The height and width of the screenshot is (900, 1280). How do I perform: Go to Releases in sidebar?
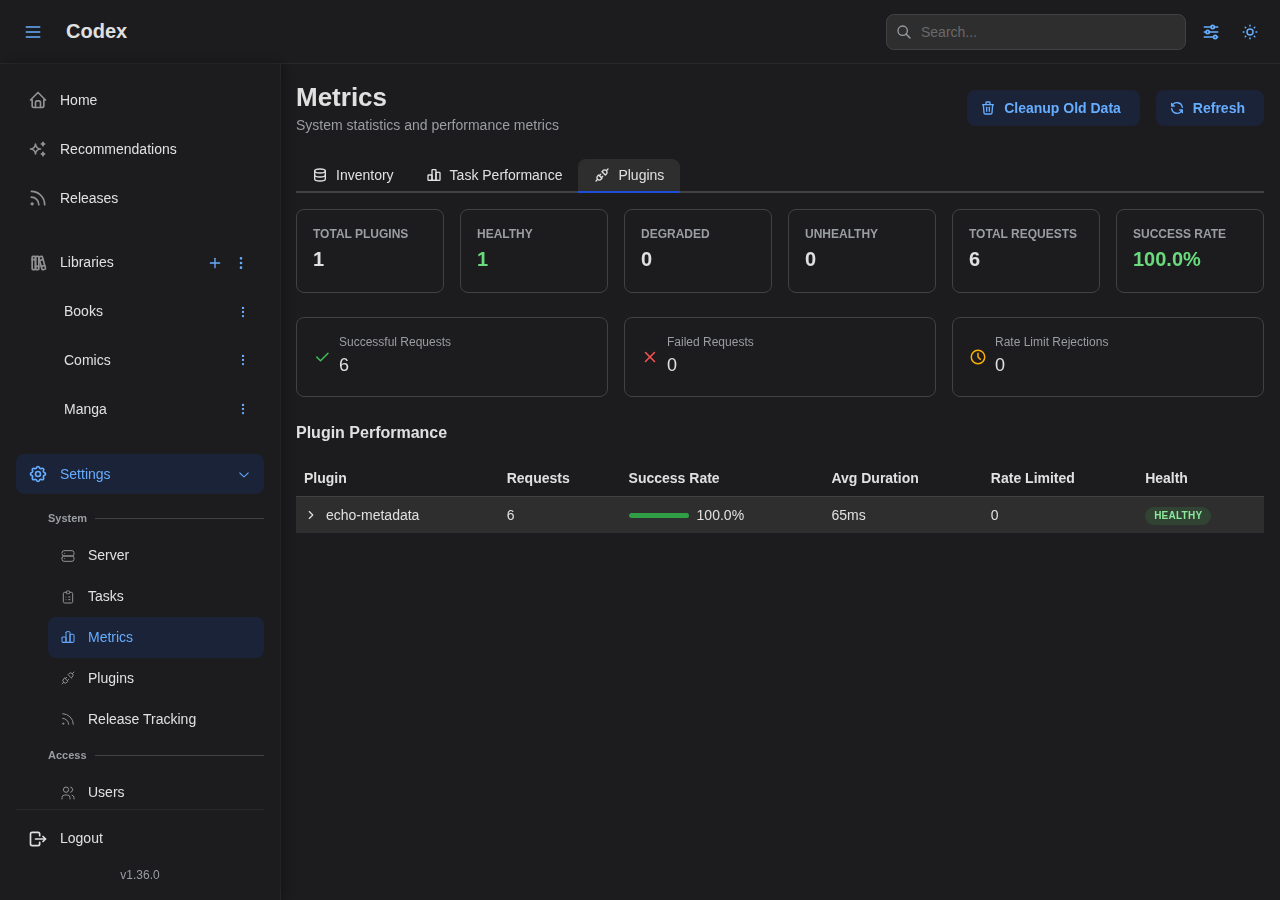pyautogui.click(x=140, y=198)
